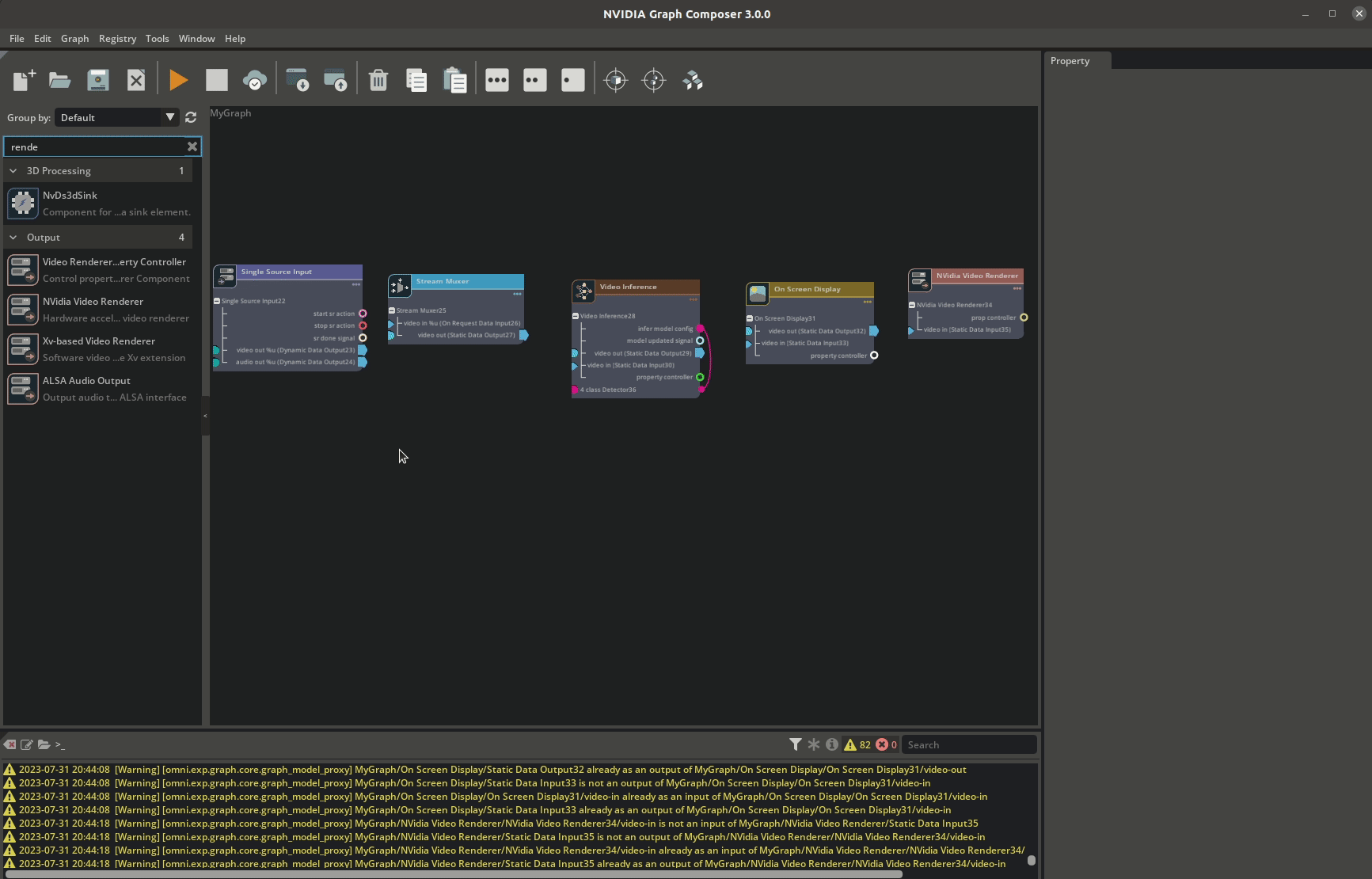Select the single-dot detail level icon
This screenshot has height=879, width=1372.
[x=572, y=80]
